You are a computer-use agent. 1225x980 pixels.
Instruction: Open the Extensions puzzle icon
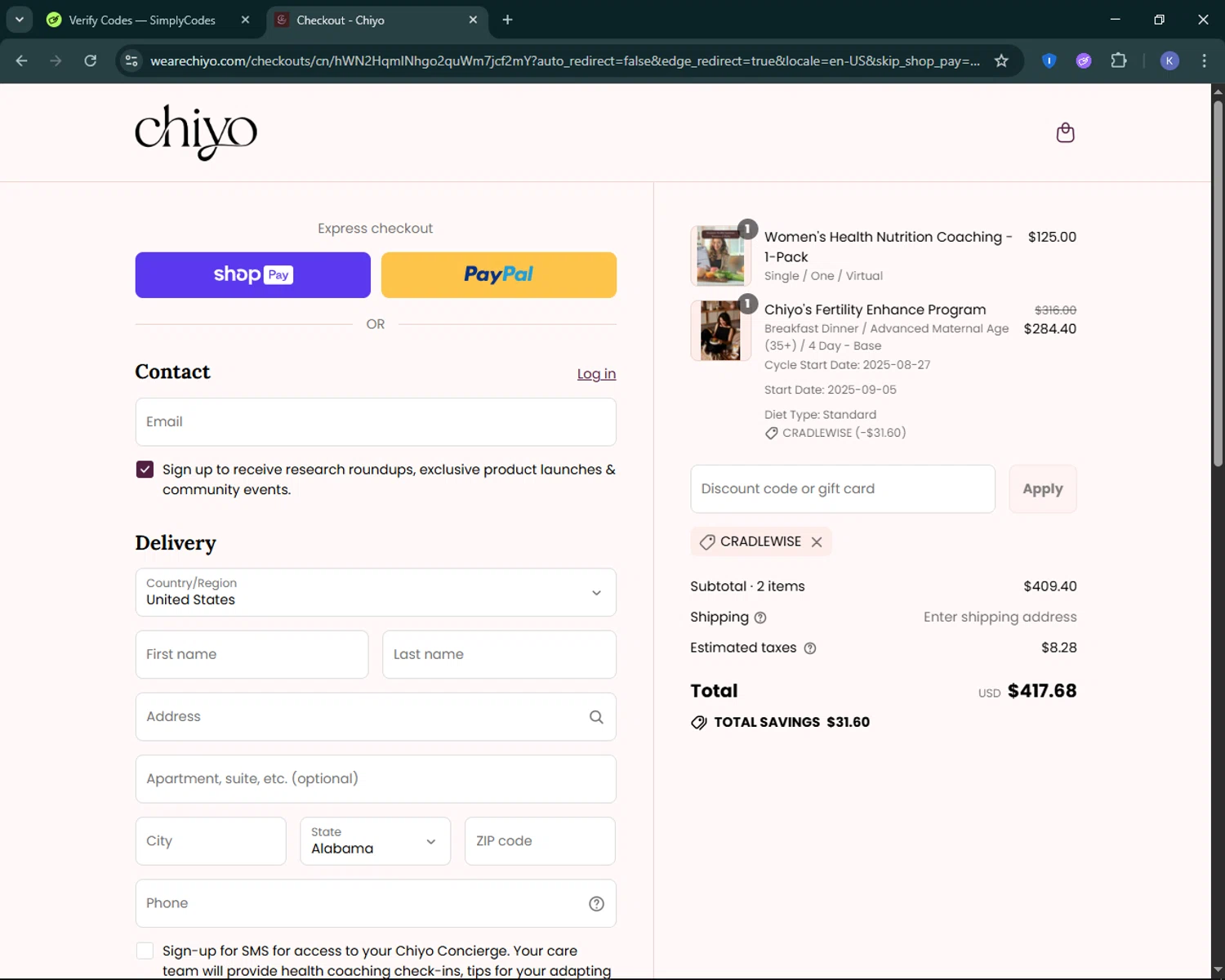1119,60
